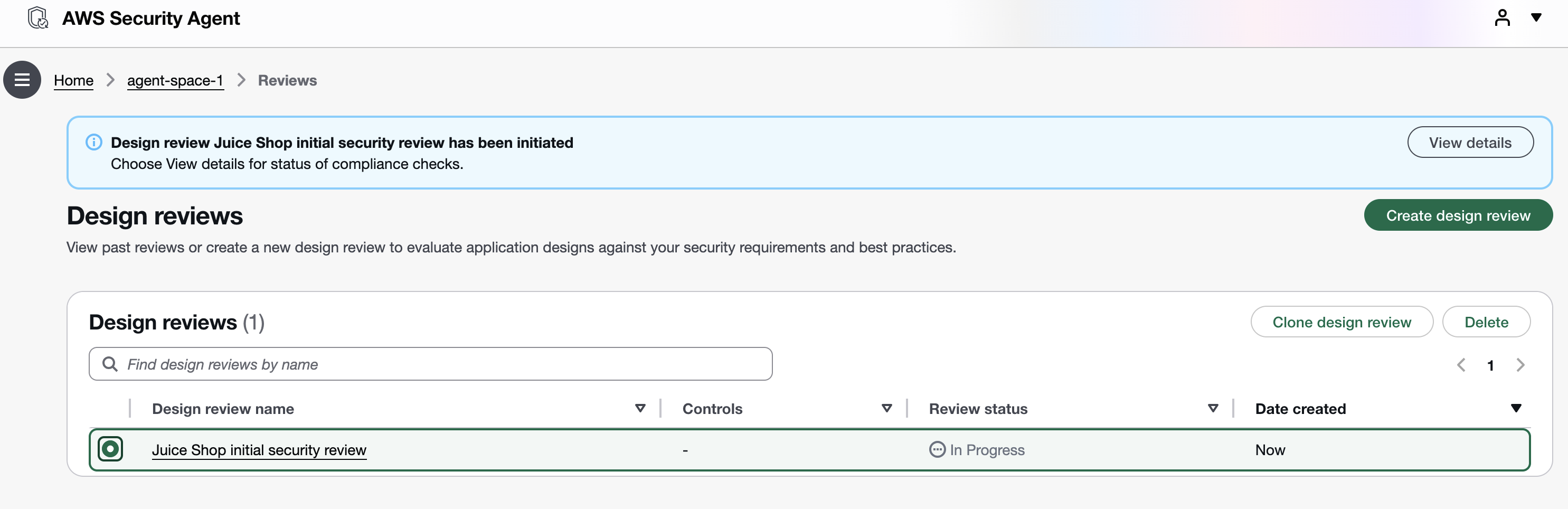Click the search magnifier icon
The height and width of the screenshot is (509, 1568).
tap(110, 364)
